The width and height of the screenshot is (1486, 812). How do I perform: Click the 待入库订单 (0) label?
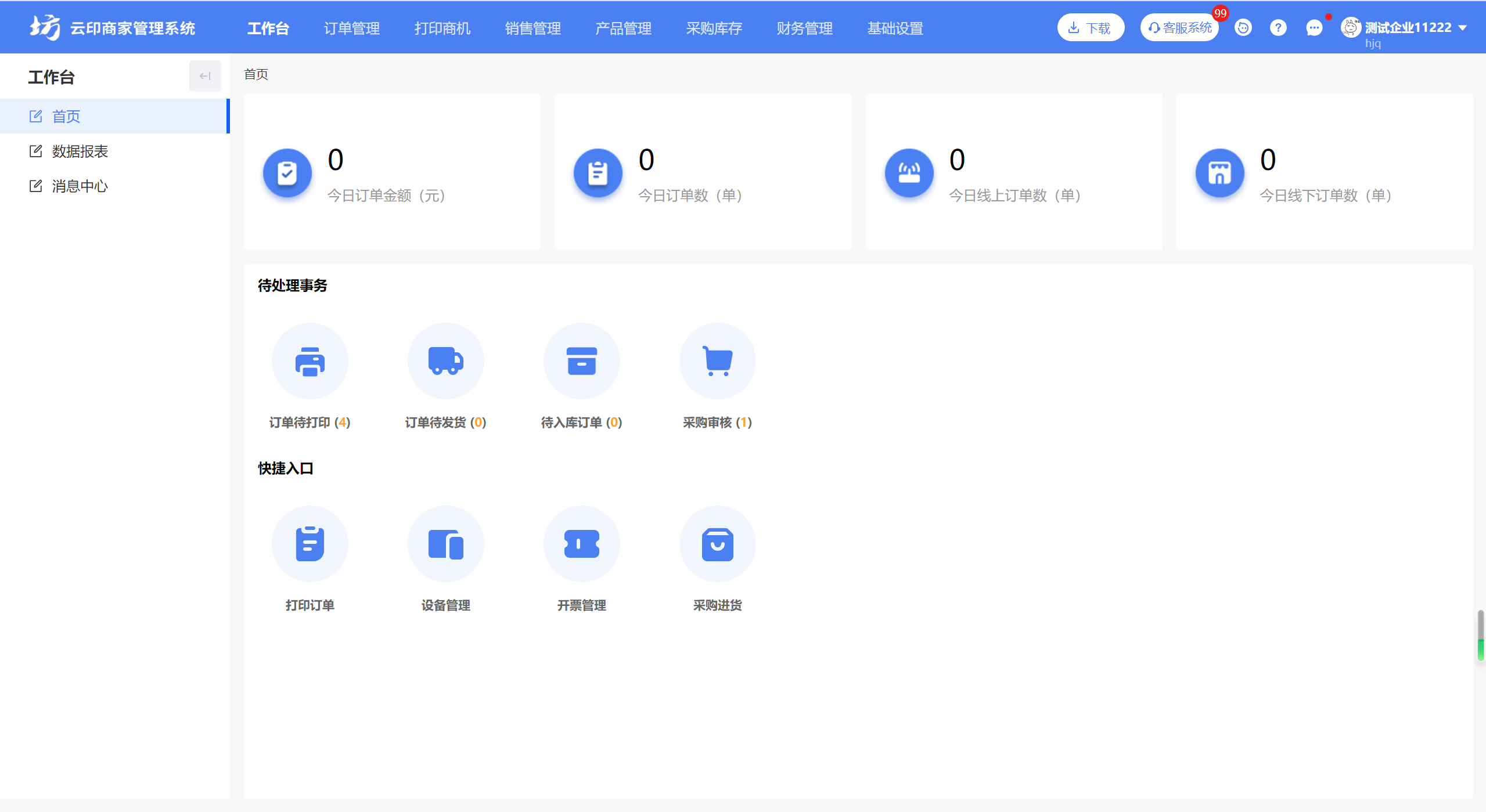pos(582,422)
